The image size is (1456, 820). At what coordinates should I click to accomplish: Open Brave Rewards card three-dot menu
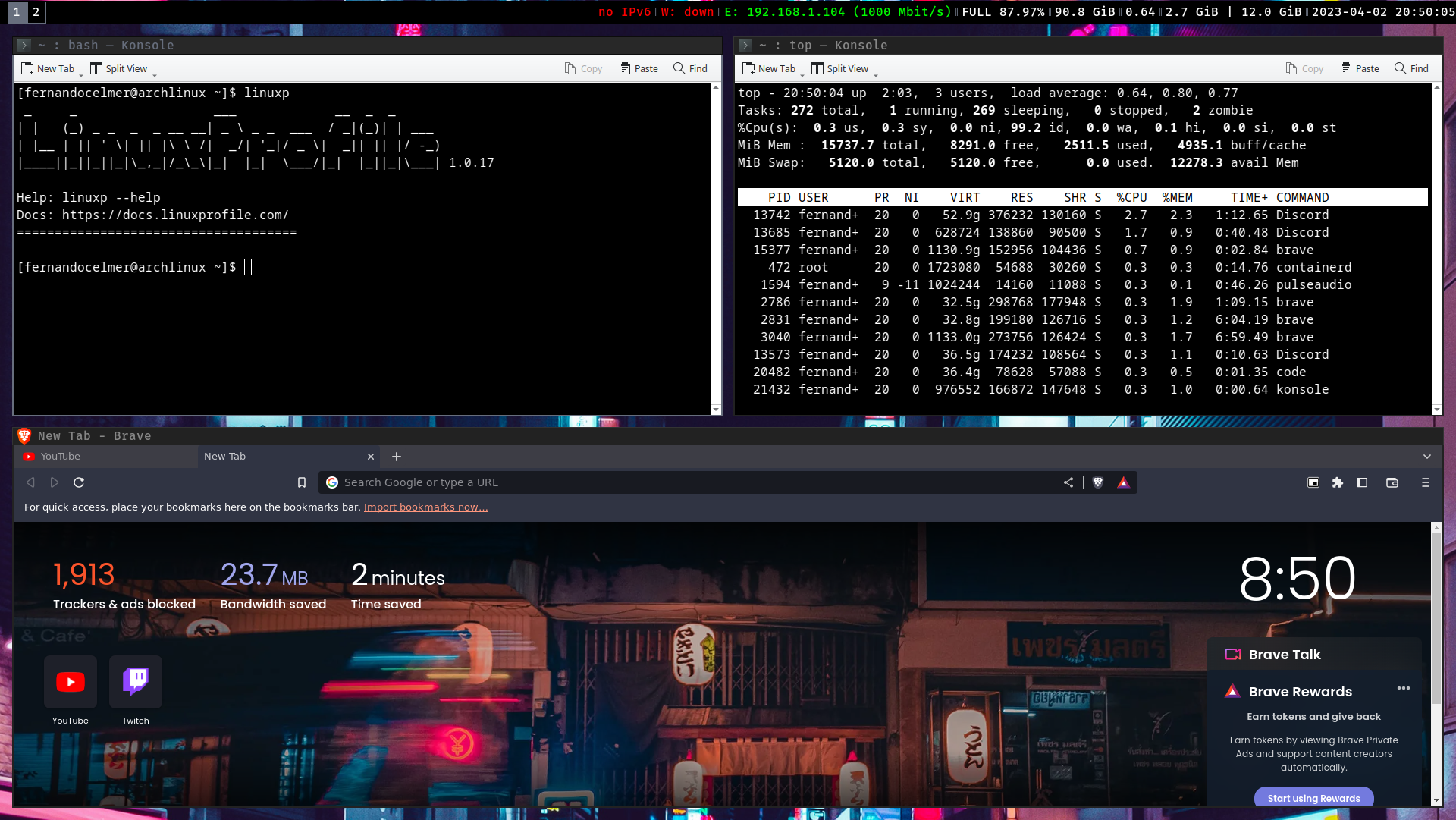click(1404, 688)
